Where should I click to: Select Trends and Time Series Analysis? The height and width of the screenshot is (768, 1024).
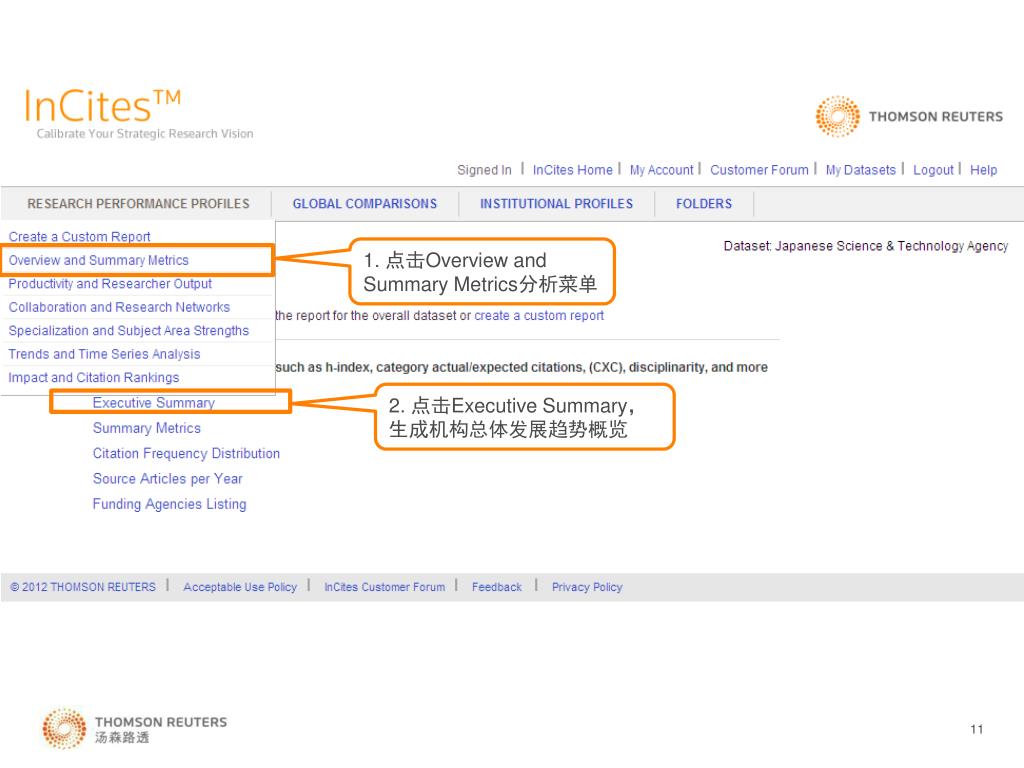(x=104, y=354)
